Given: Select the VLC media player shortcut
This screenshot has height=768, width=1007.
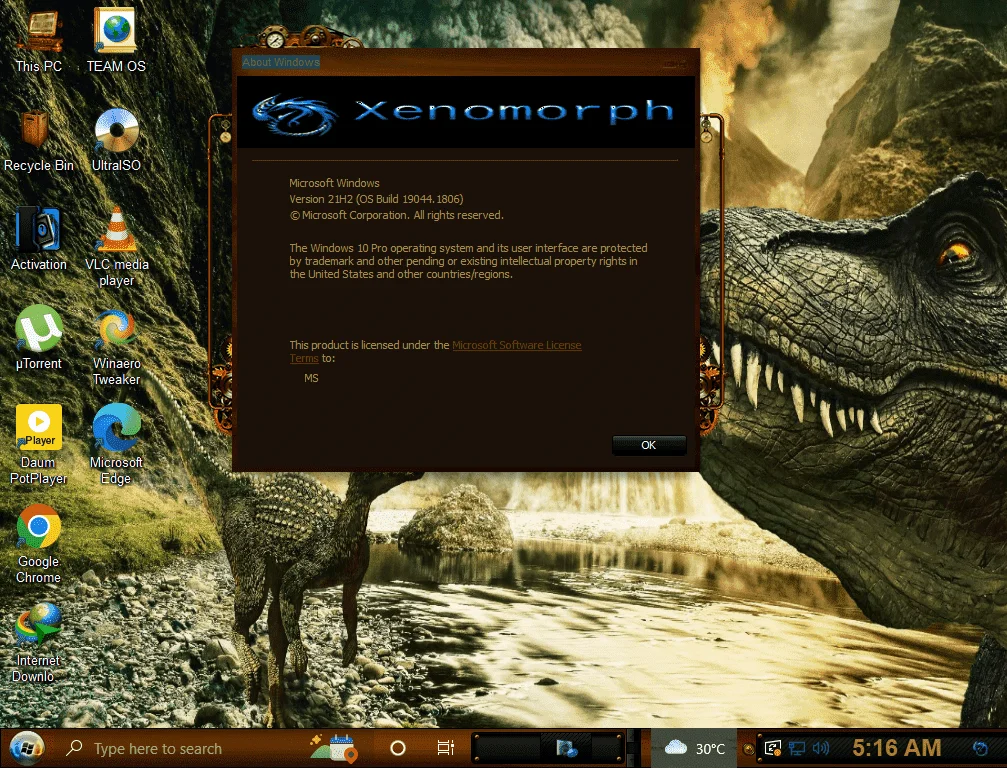Looking at the screenshot, I should point(116,247).
